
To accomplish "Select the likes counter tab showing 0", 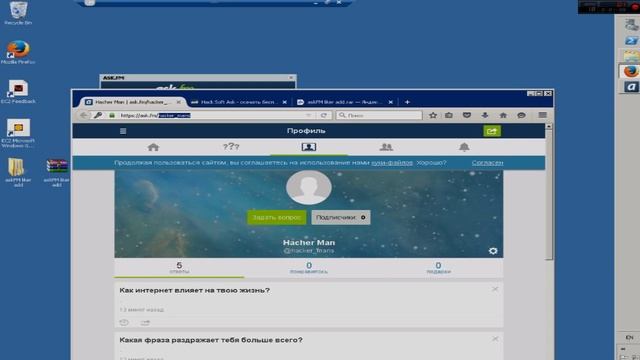I will (309, 268).
